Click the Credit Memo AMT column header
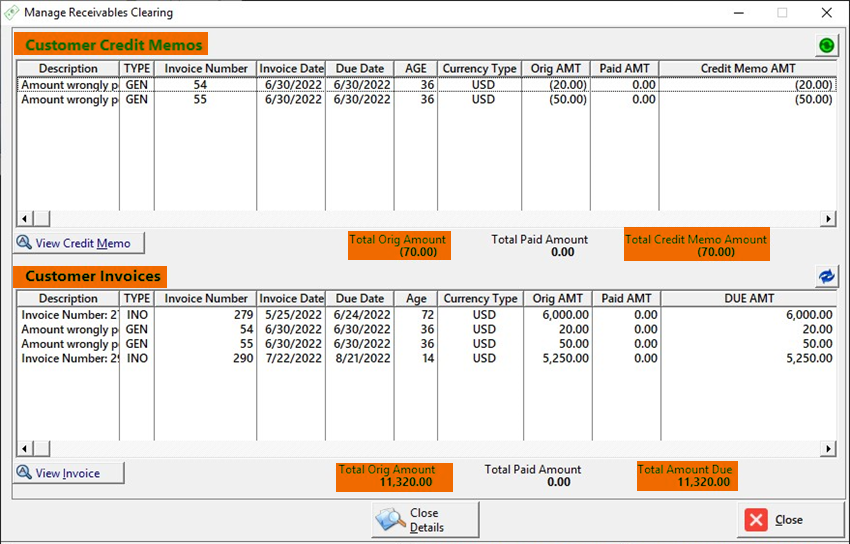The height and width of the screenshot is (544, 850). (x=748, y=68)
